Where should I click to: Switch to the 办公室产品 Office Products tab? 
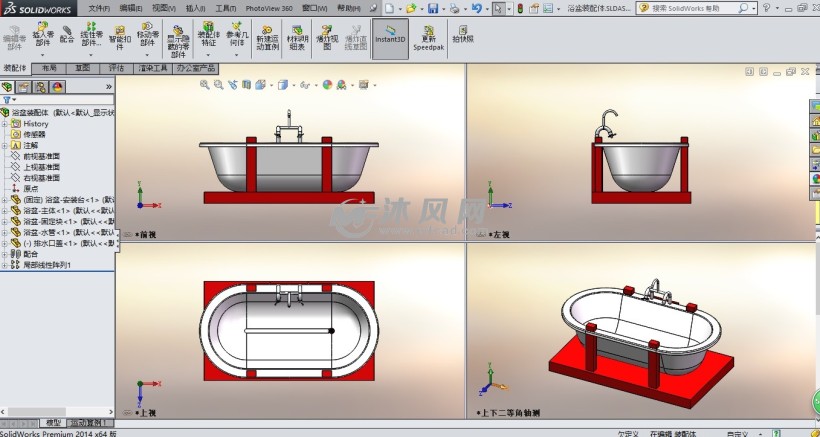click(196, 68)
